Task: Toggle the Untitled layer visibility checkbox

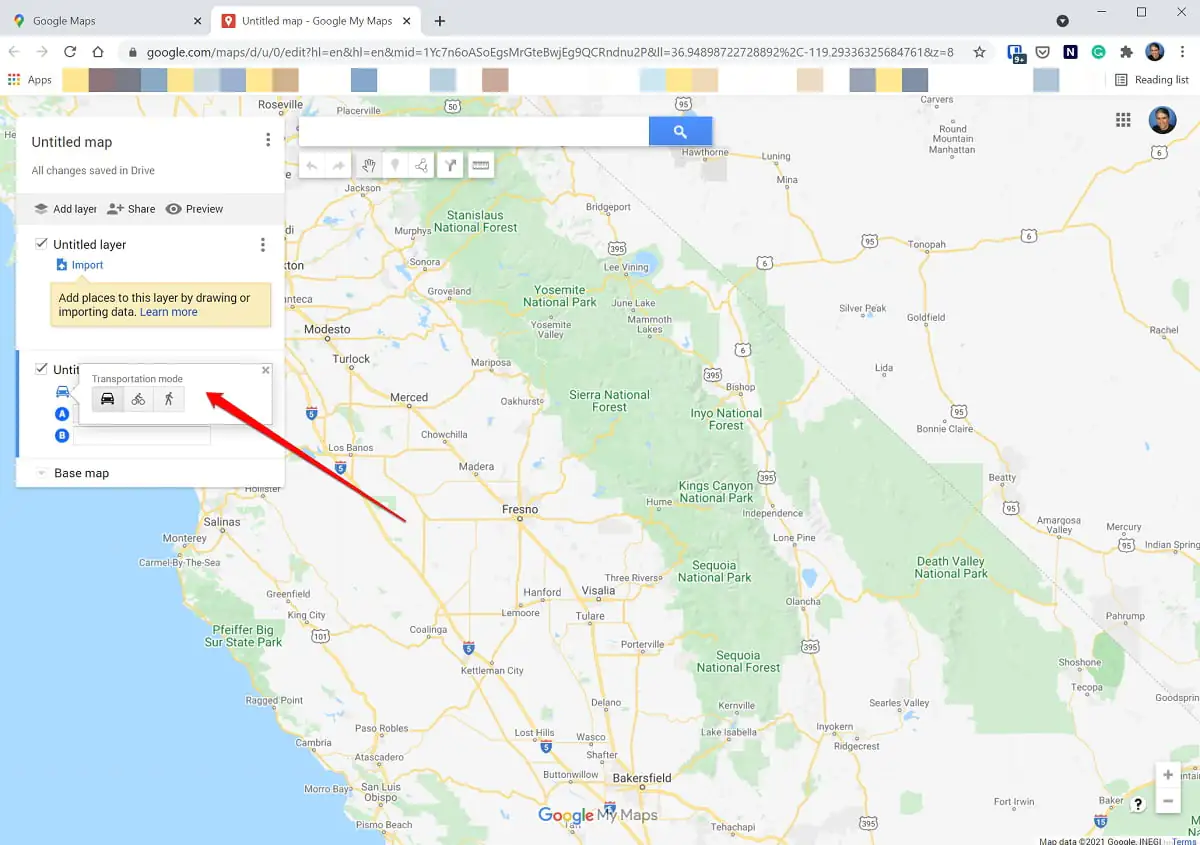Action: point(41,243)
